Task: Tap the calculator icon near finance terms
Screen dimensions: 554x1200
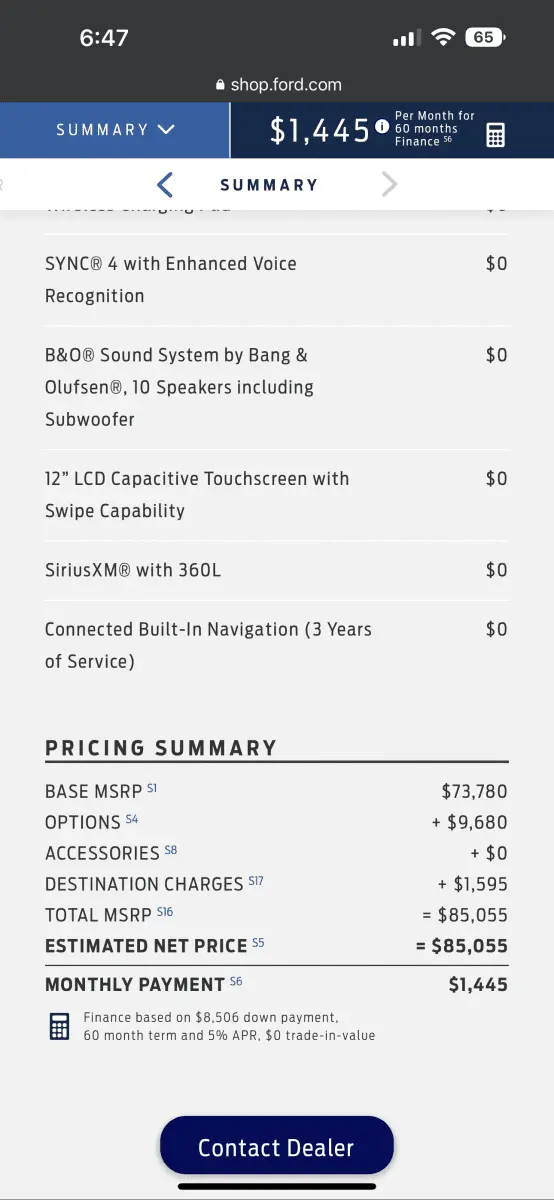Action: [x=60, y=1026]
